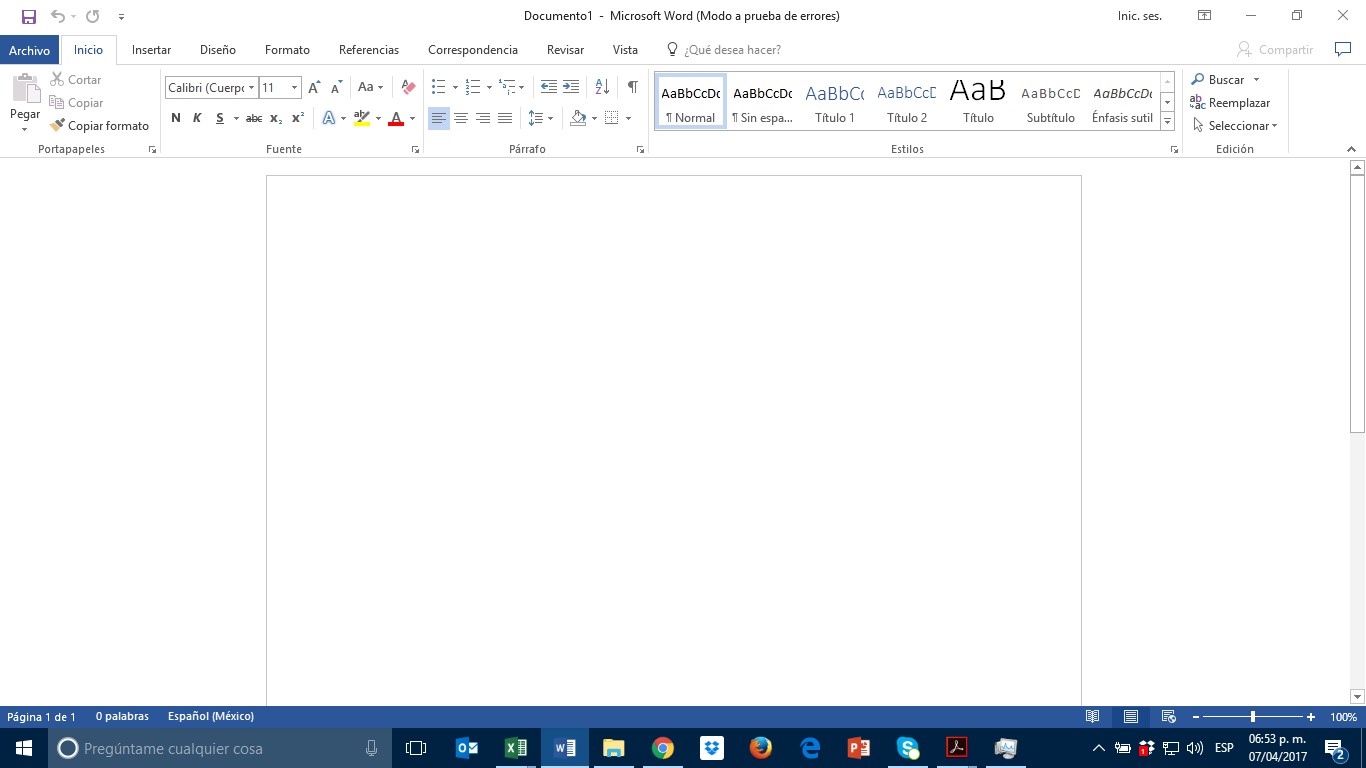This screenshot has width=1366, height=768.
Task: Decrease paragraph indent
Action: pos(549,88)
